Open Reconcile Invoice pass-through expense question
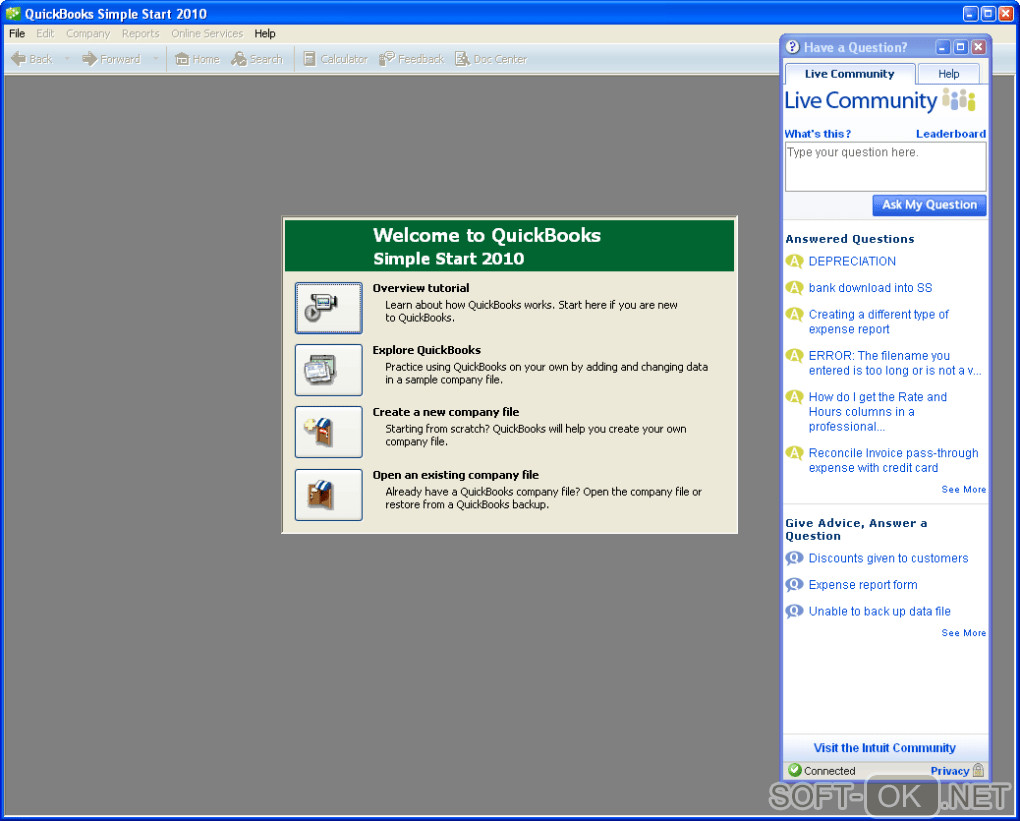The image size is (1020, 821). (893, 461)
